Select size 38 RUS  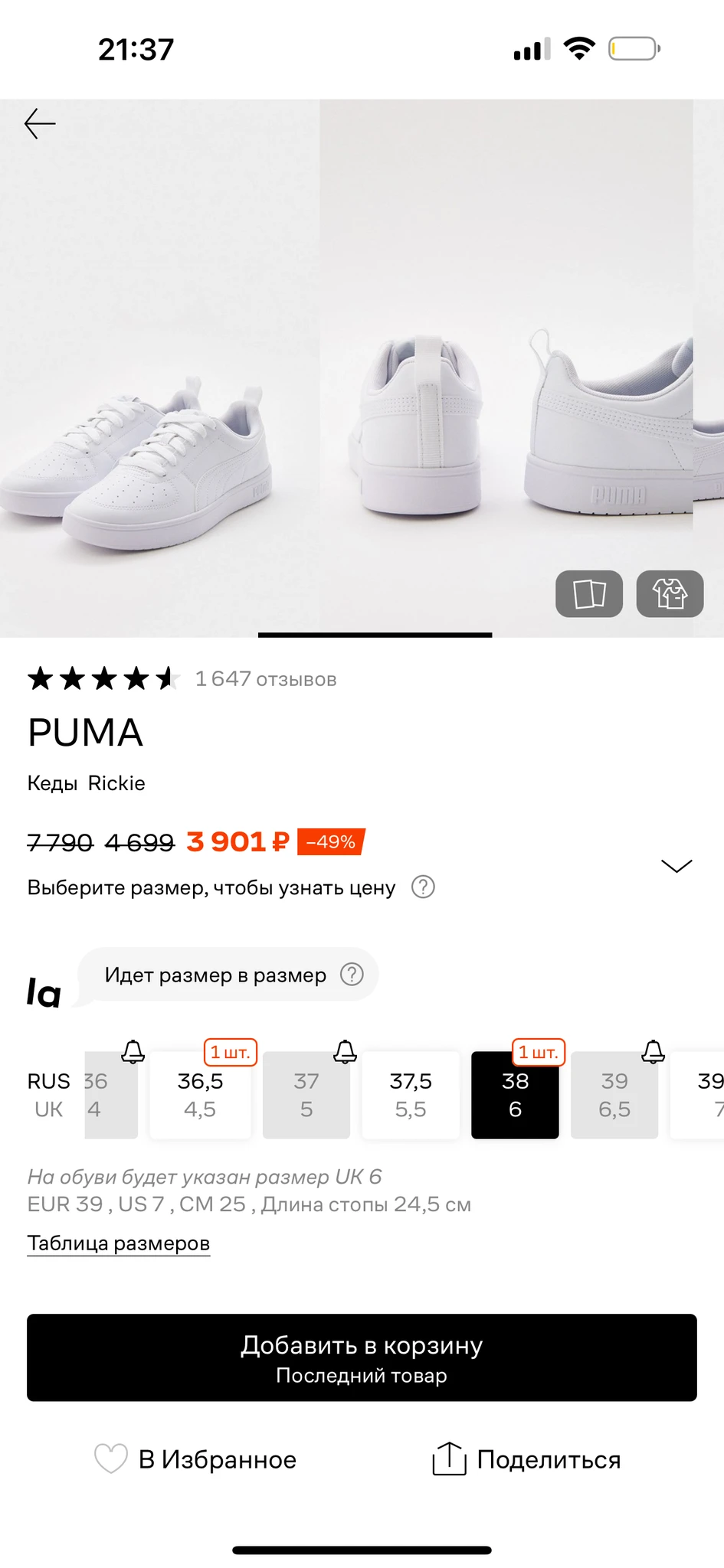(515, 1095)
